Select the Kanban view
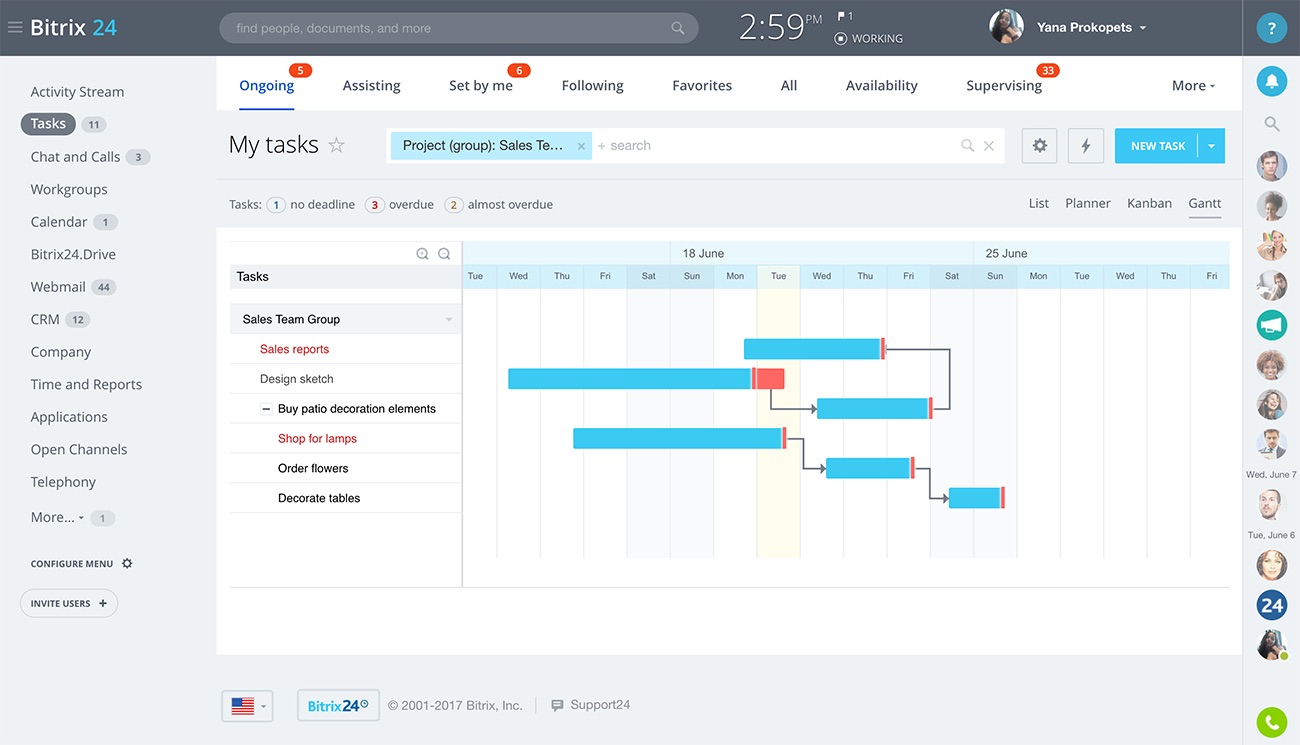 point(1149,203)
